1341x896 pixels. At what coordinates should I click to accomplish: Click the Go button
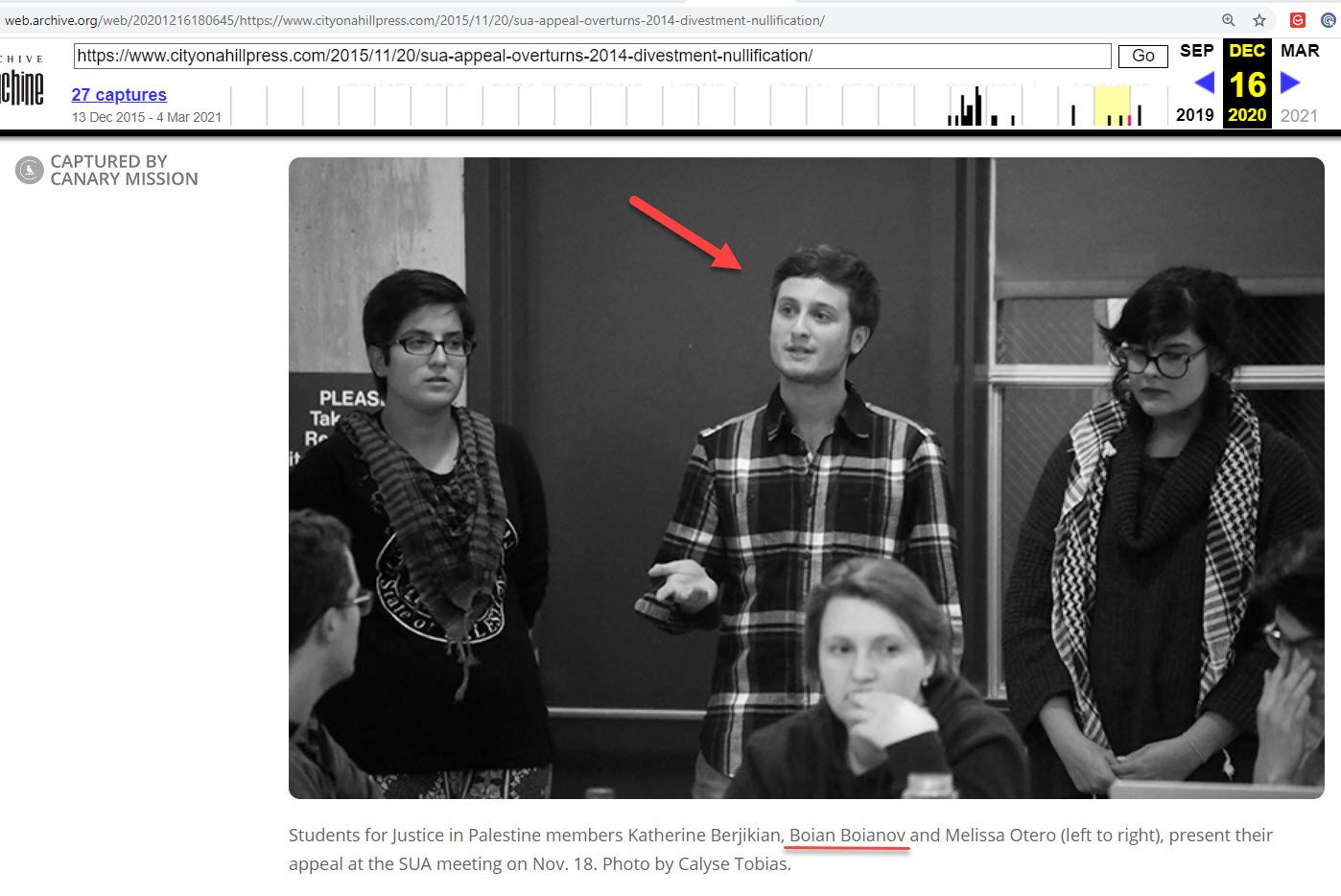pos(1143,56)
